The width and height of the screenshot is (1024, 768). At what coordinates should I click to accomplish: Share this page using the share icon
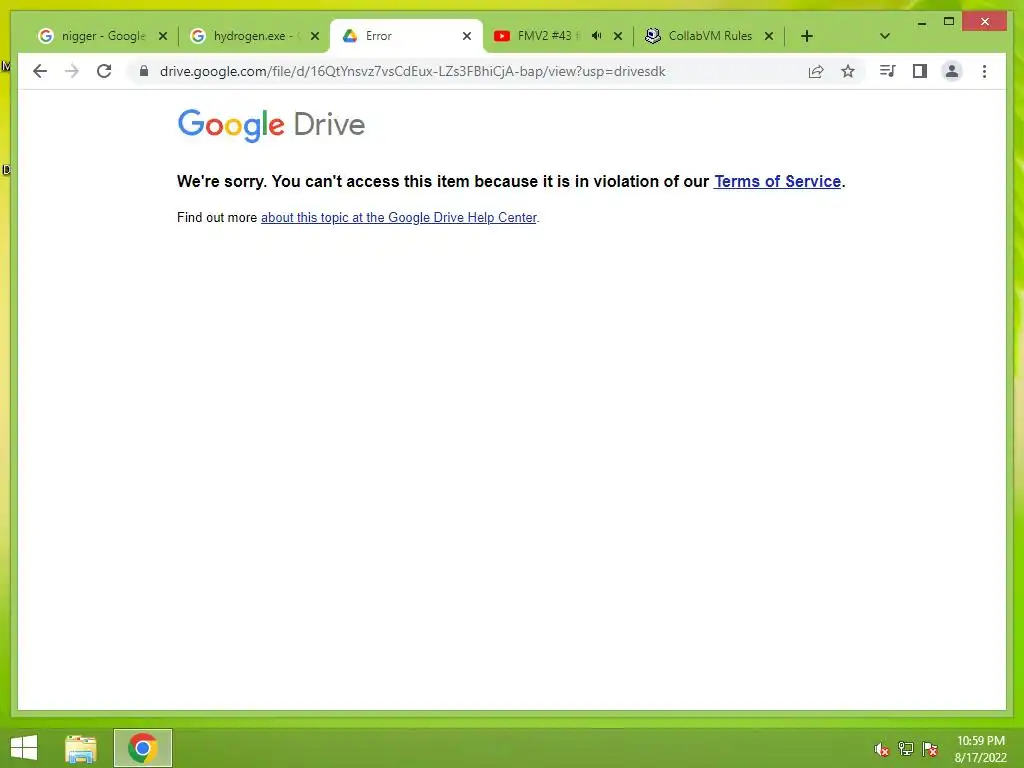click(x=816, y=71)
